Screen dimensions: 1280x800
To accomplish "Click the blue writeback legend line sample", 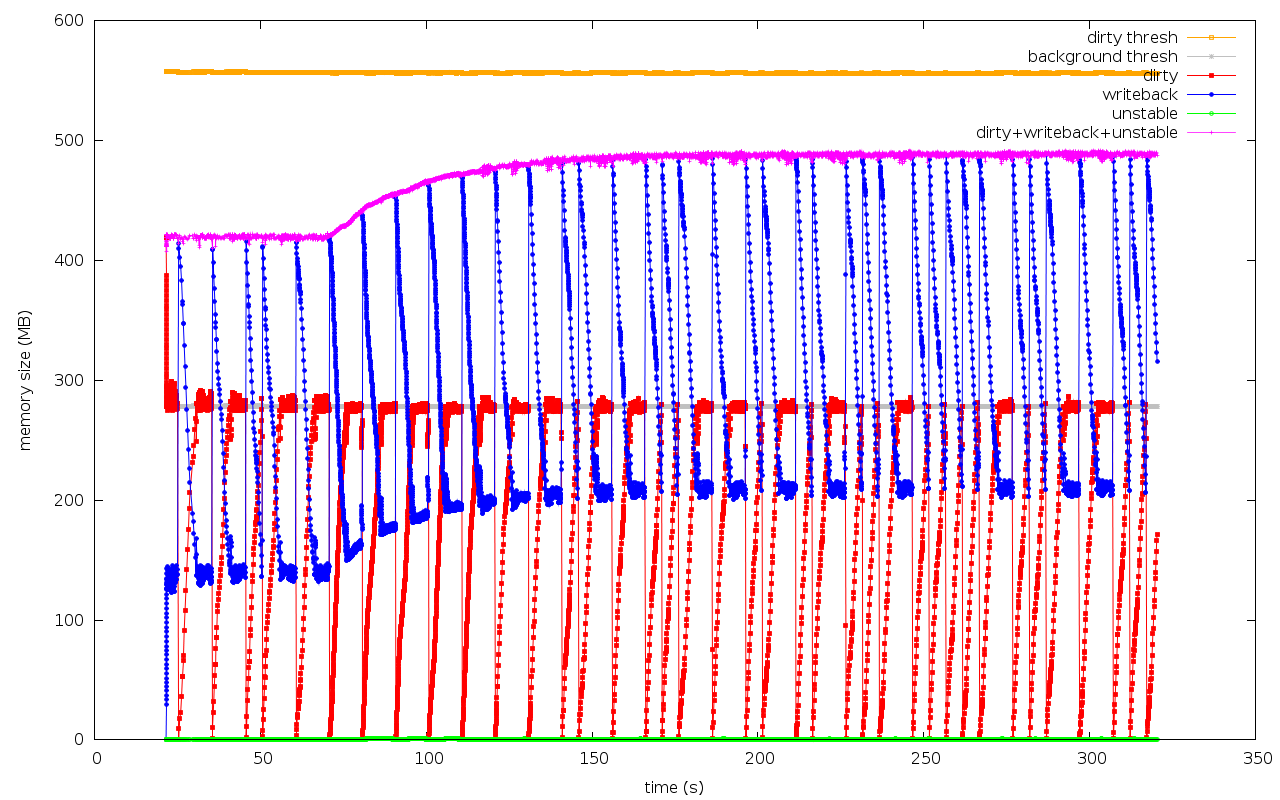I will coord(1211,95).
